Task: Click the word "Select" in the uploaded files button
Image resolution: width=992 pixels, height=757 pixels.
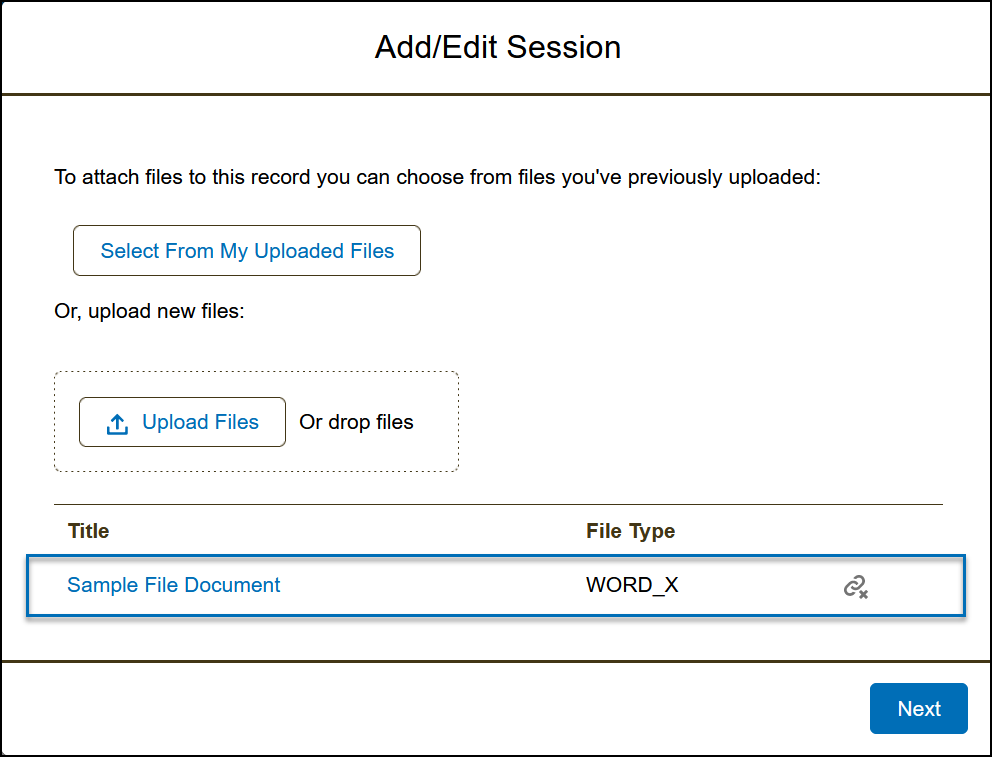Action: click(130, 251)
